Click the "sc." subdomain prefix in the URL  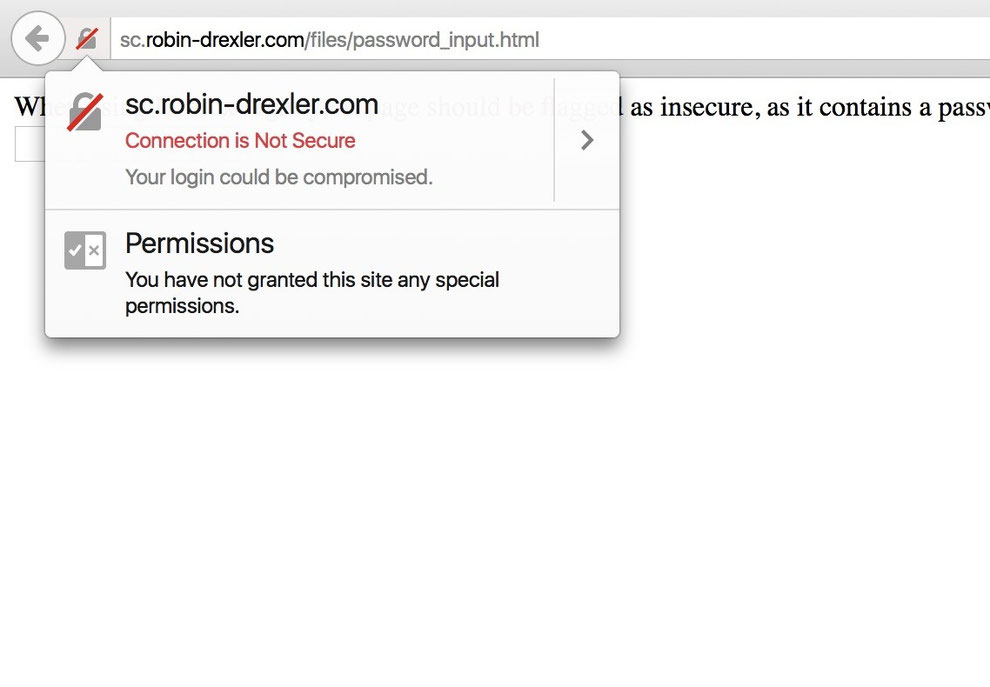tap(132, 41)
